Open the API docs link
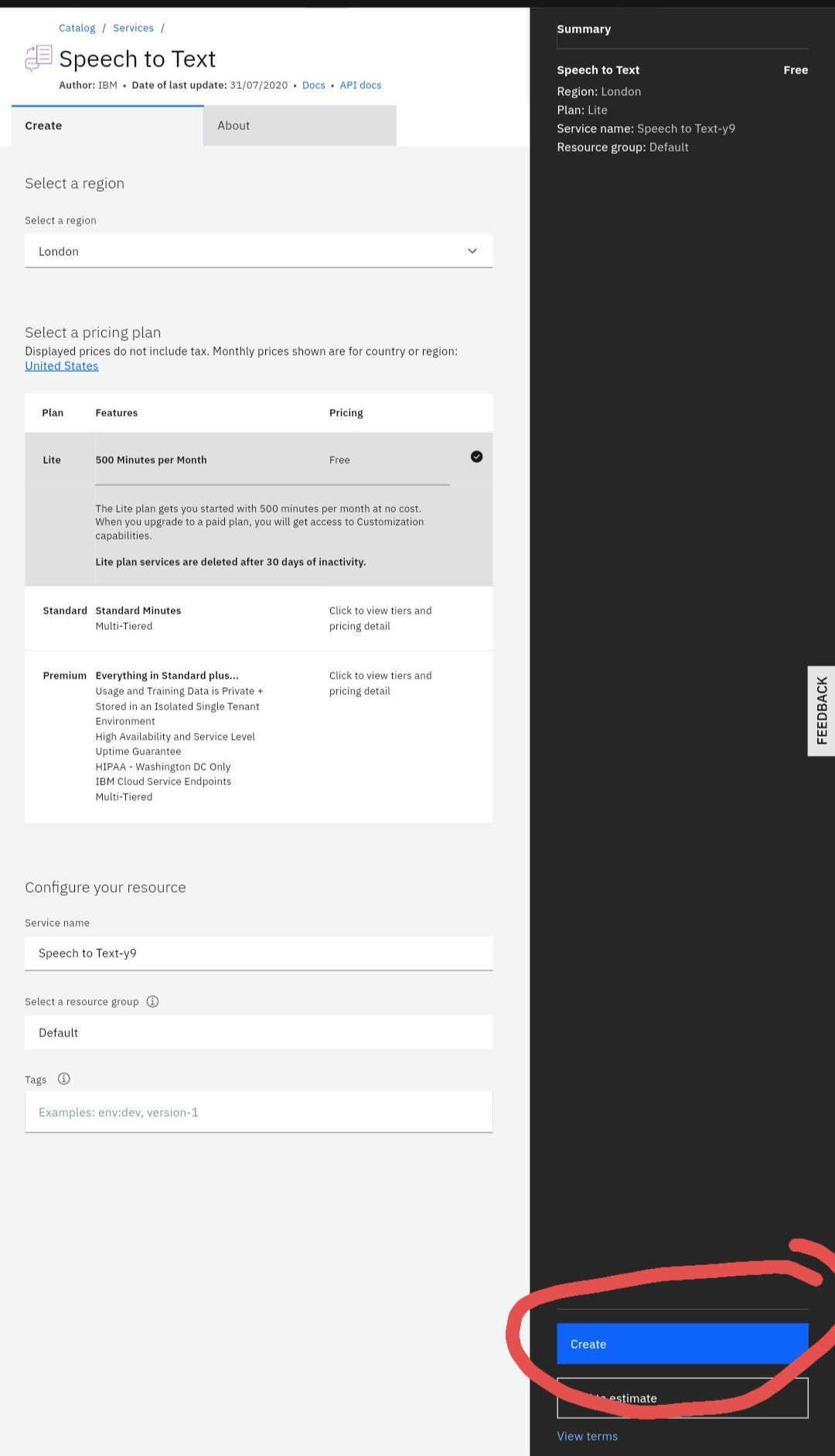 click(360, 85)
